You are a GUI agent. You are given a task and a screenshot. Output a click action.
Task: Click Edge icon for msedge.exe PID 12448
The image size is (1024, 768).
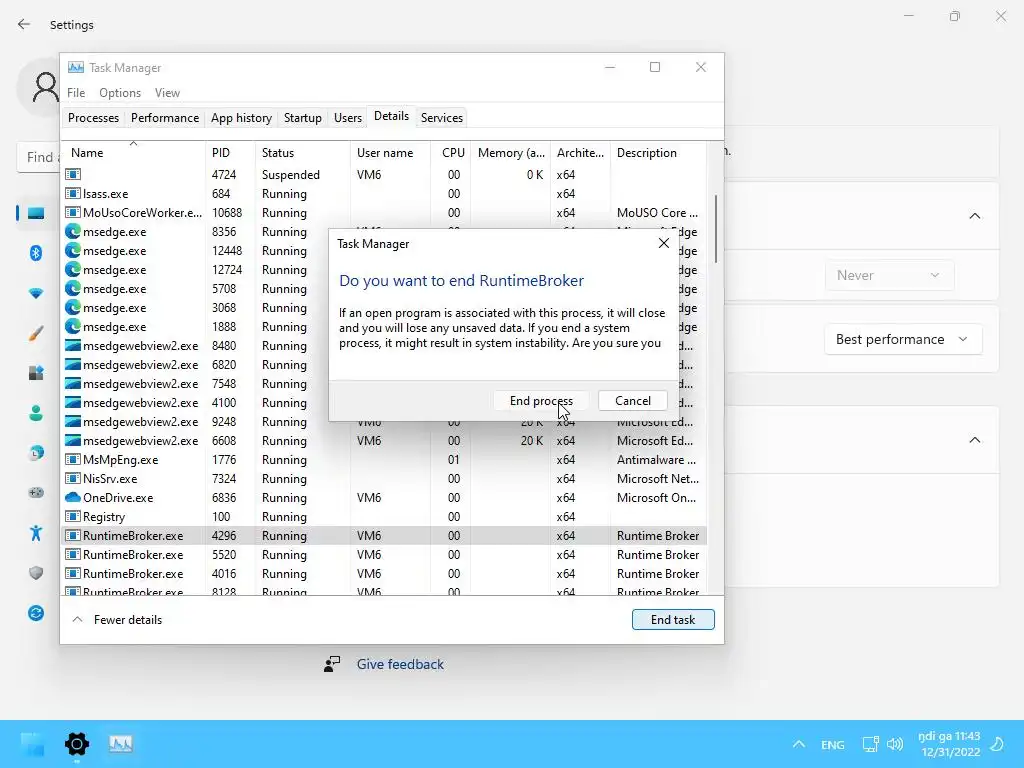(73, 250)
